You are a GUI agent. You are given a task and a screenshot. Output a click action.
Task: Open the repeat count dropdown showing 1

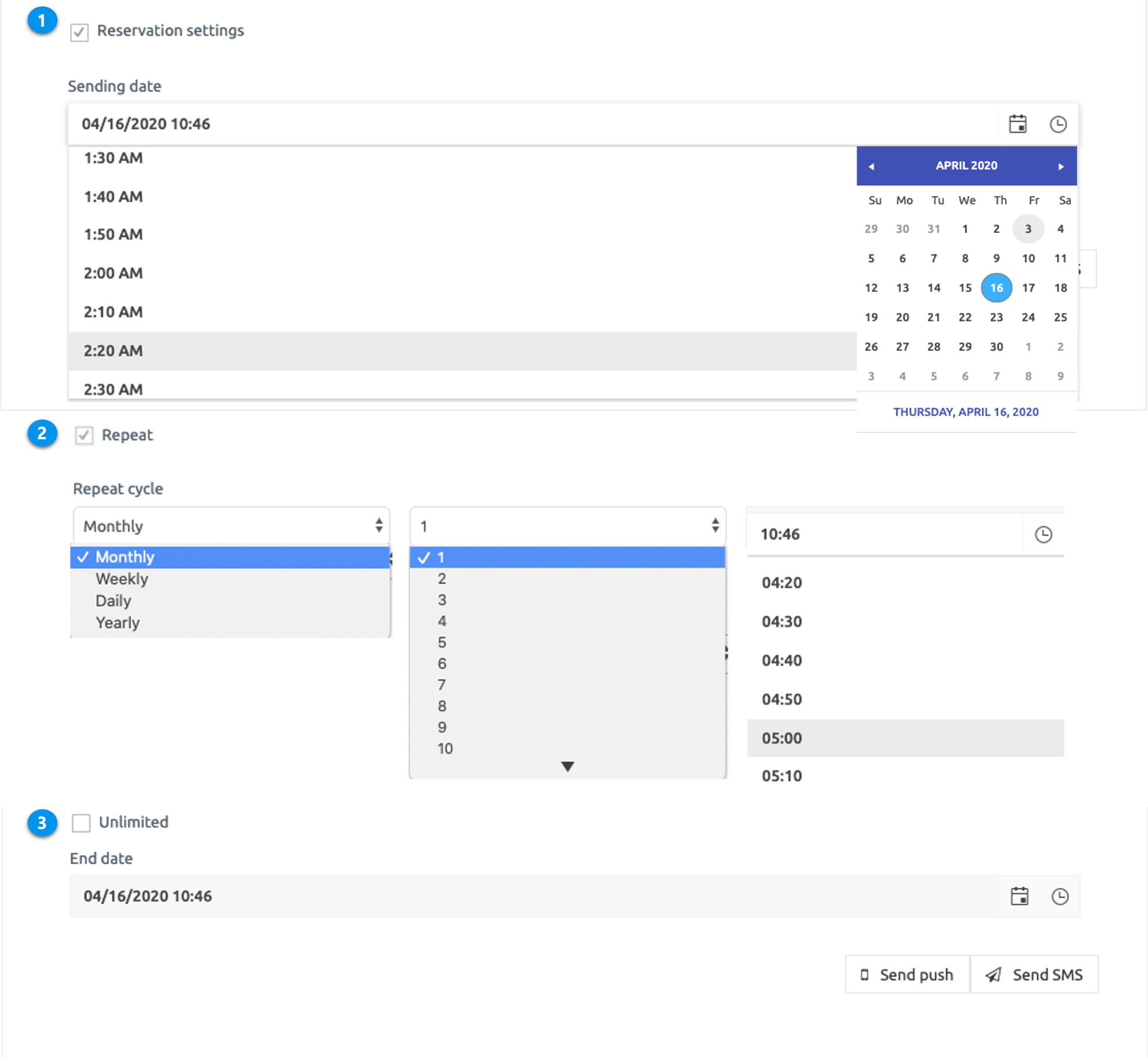pos(568,526)
